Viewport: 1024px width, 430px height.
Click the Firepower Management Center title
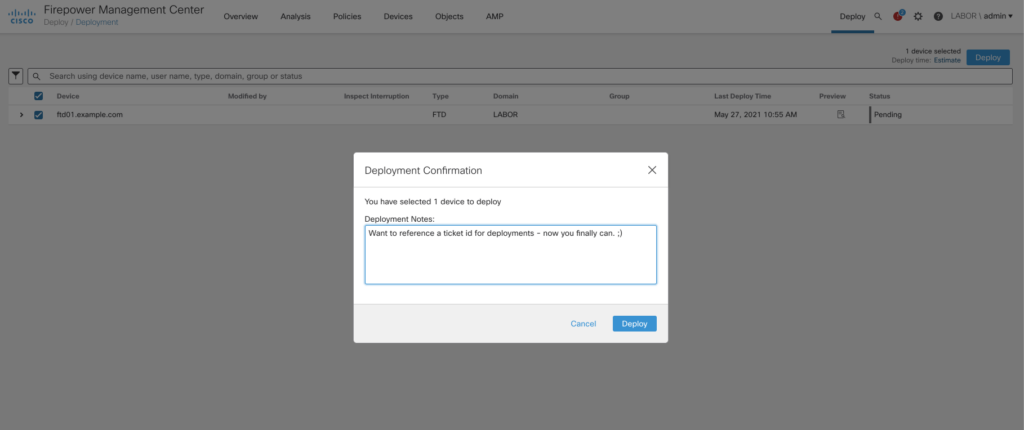pyautogui.click(x=123, y=10)
